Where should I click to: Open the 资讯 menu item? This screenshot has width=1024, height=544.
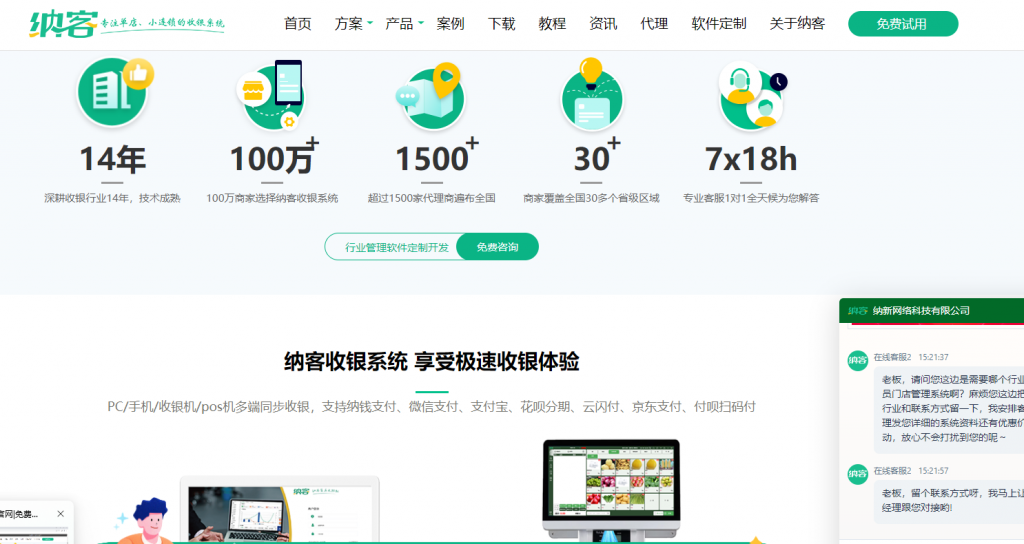(603, 24)
